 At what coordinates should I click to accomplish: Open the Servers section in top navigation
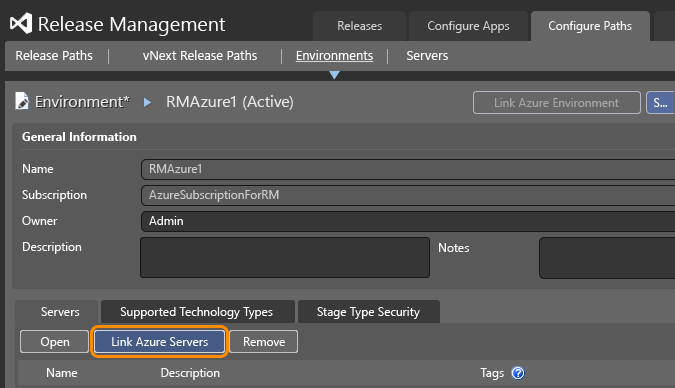pyautogui.click(x=427, y=56)
